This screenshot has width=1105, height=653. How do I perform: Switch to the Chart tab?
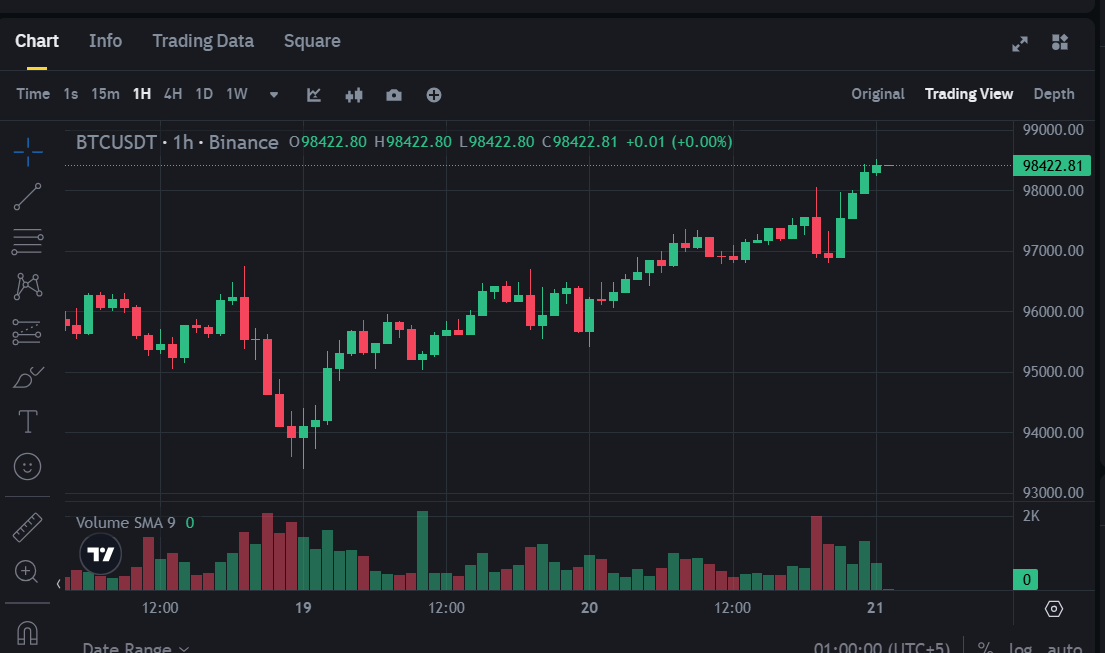37,41
